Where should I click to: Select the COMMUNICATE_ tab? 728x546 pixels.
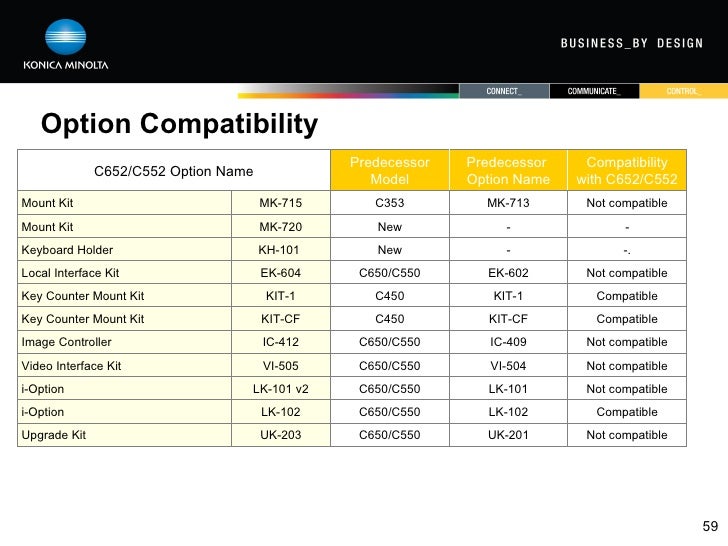coord(594,91)
